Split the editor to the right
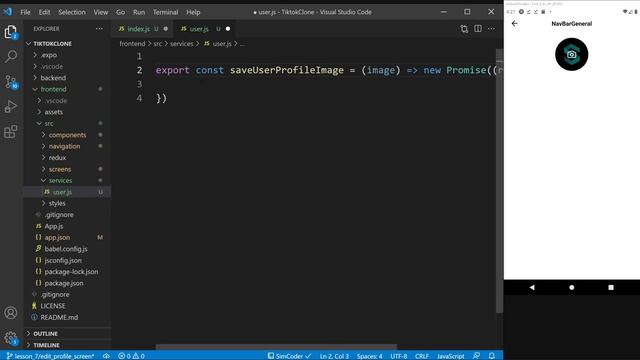This screenshot has height=360, width=640. point(478,29)
